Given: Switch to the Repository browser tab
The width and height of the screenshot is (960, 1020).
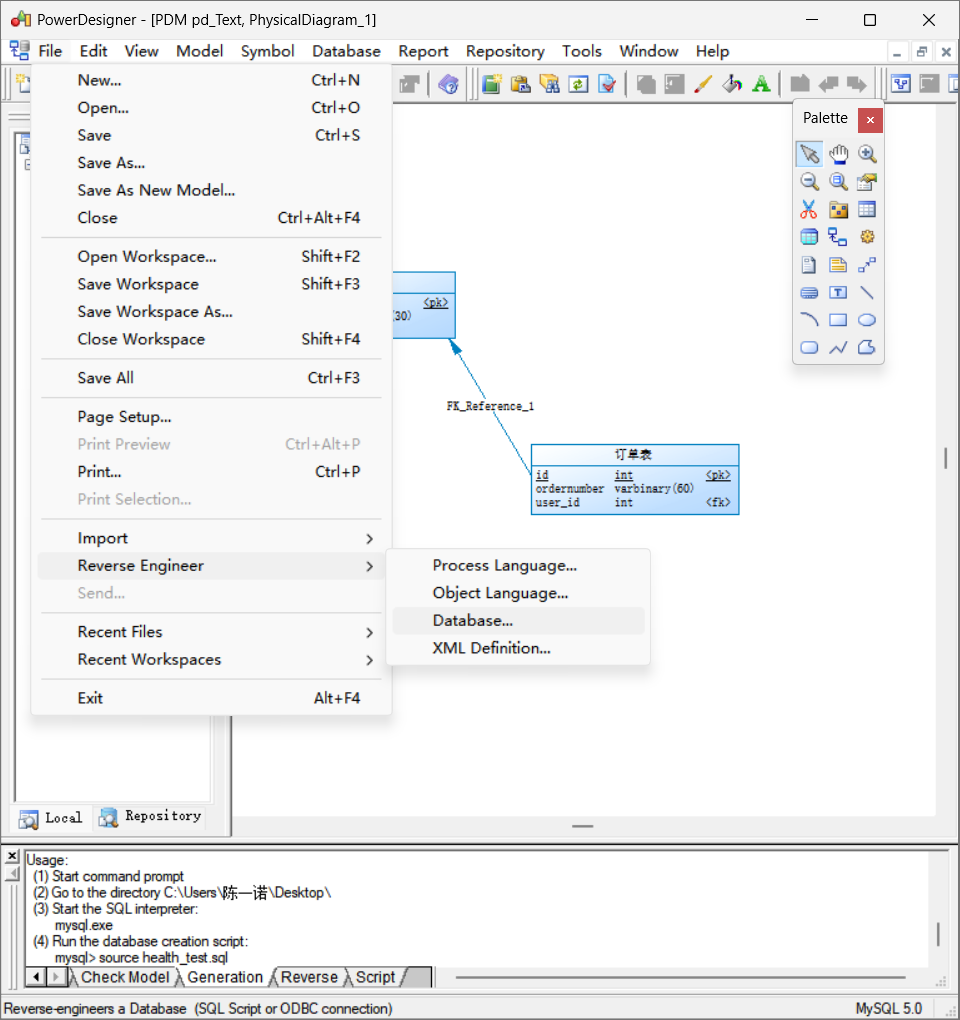Looking at the screenshot, I should tap(150, 817).
